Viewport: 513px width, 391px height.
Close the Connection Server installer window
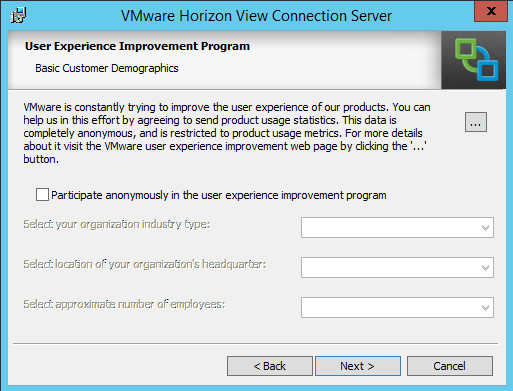(x=491, y=11)
